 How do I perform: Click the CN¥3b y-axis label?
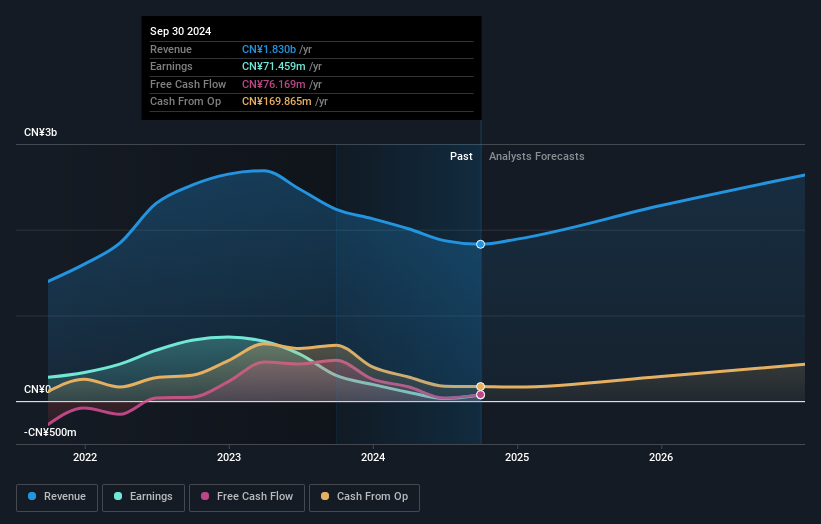pyautogui.click(x=40, y=132)
